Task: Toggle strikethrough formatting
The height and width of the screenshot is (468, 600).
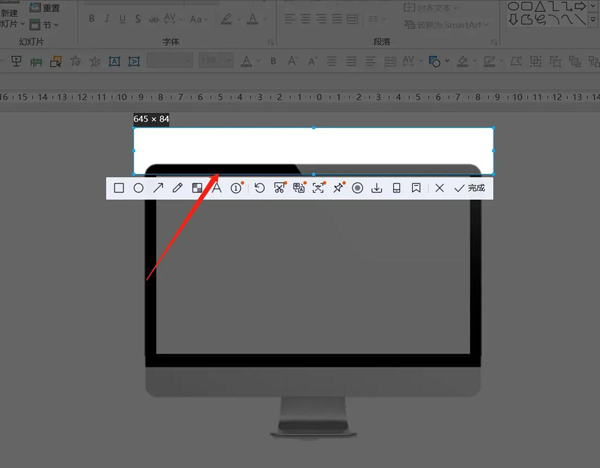Action: 153,19
